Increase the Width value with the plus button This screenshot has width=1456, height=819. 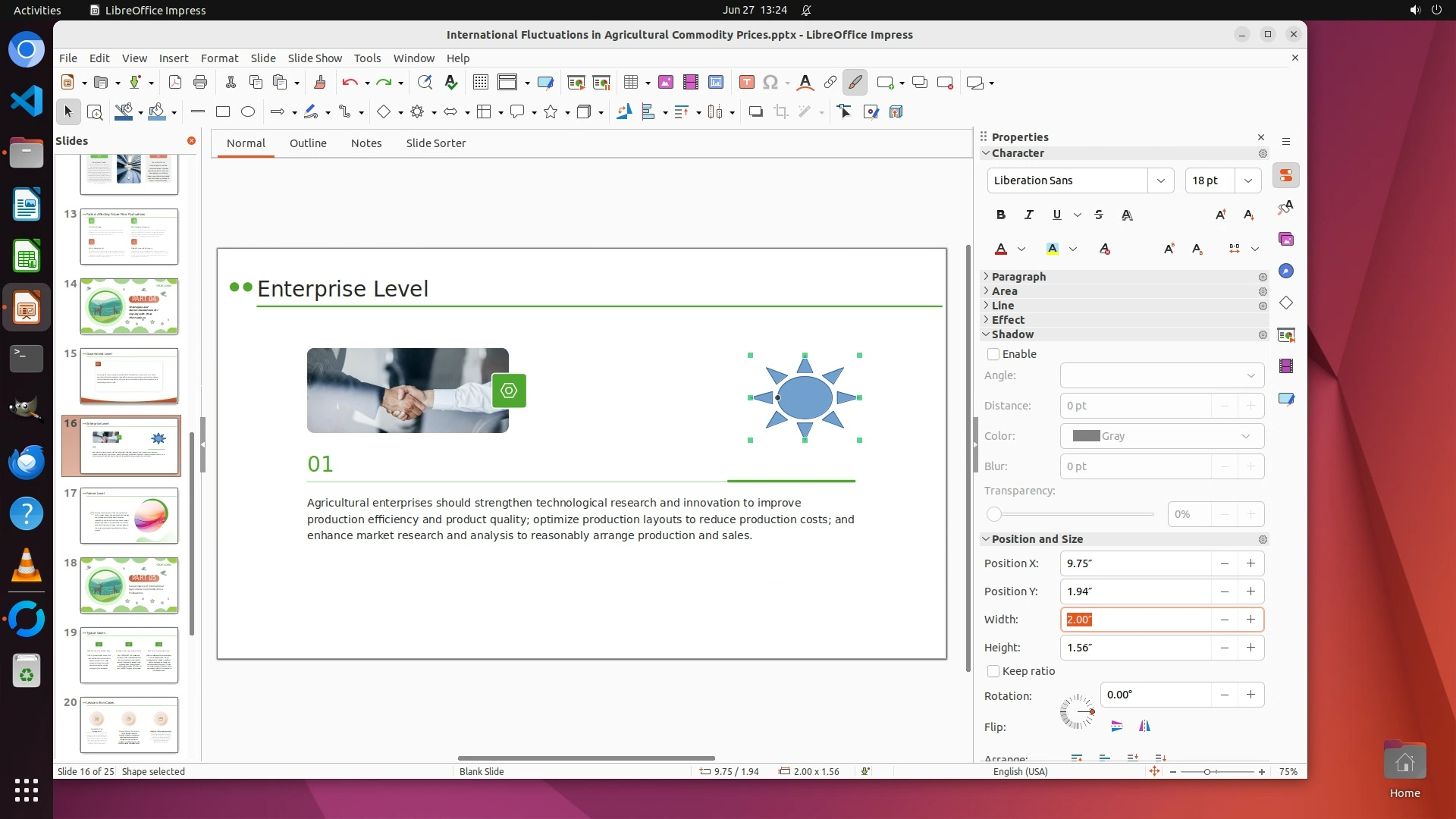point(1250,620)
